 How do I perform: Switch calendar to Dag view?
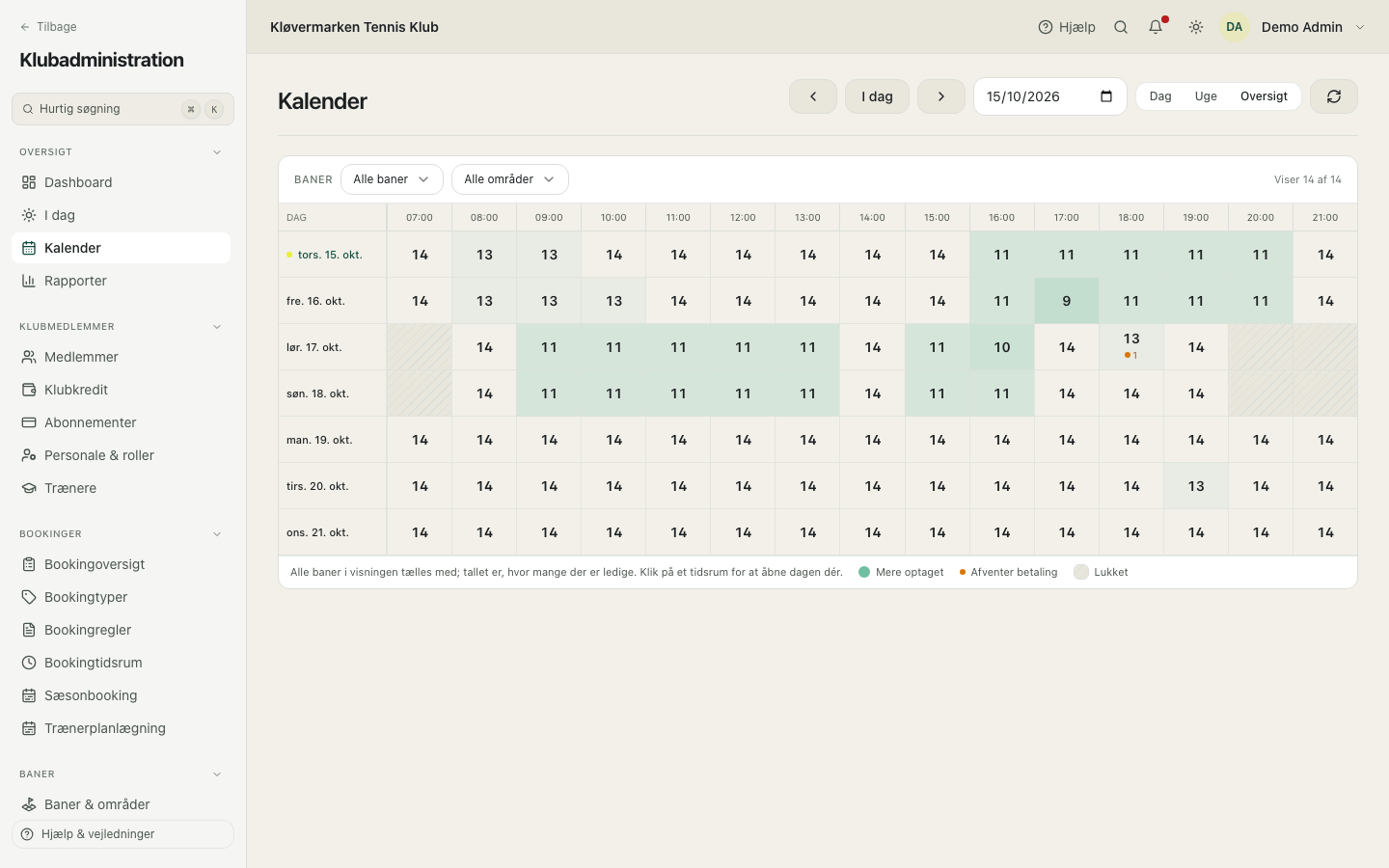[x=1160, y=96]
